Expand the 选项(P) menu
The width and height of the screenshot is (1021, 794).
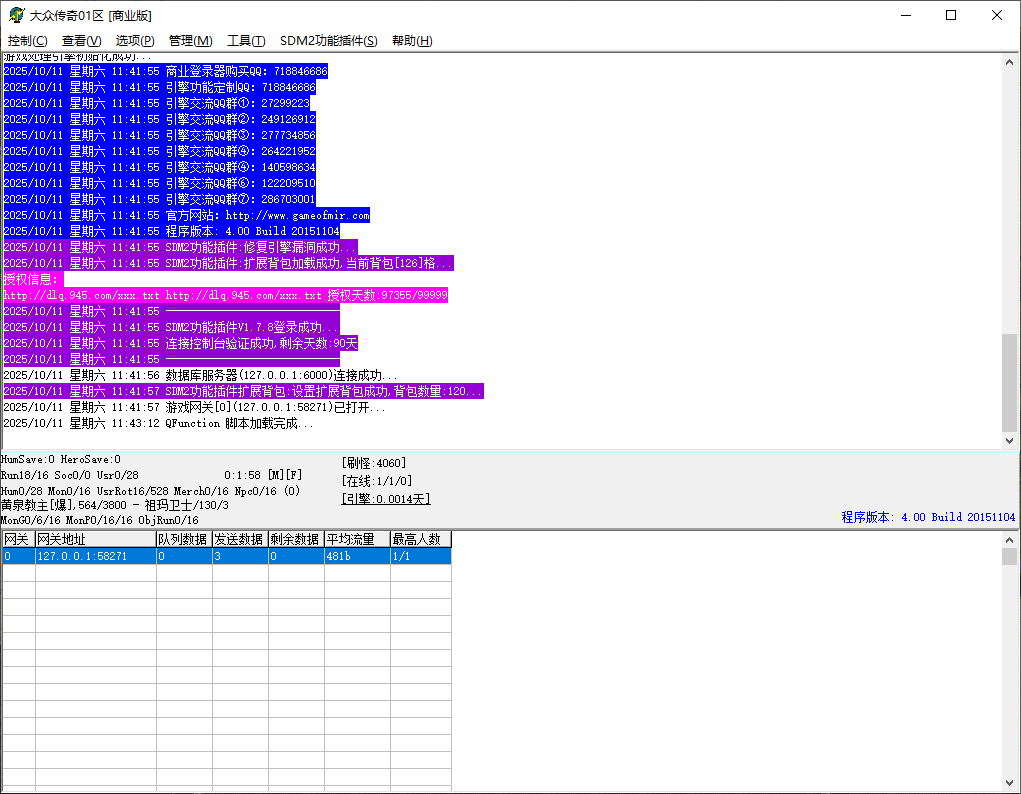point(135,41)
